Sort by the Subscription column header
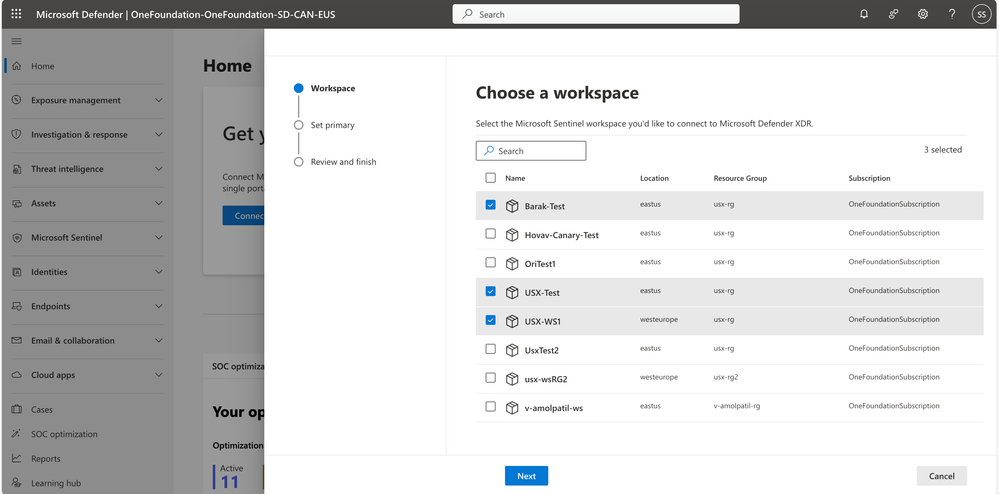 coord(869,178)
